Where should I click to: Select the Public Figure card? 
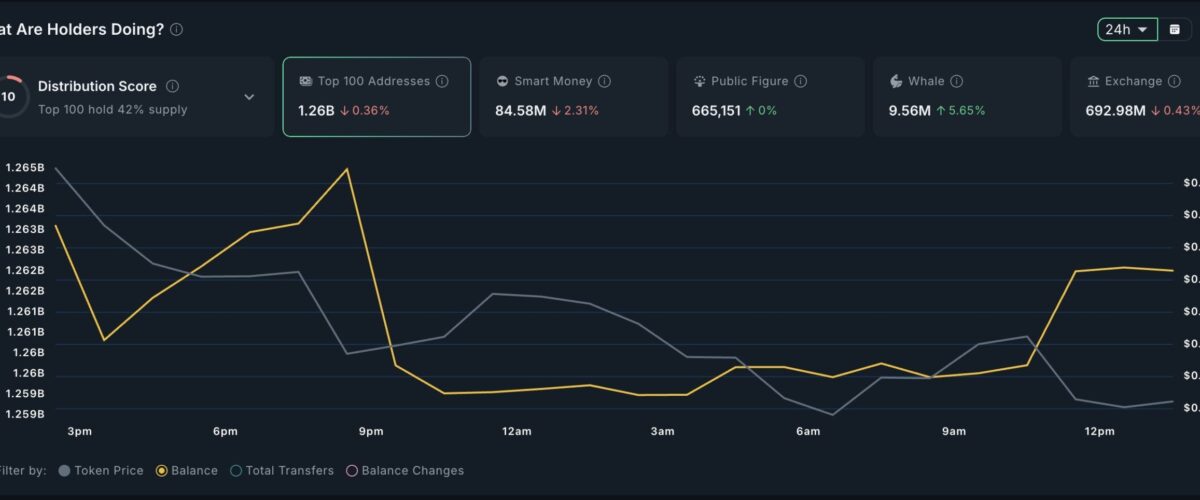click(769, 97)
